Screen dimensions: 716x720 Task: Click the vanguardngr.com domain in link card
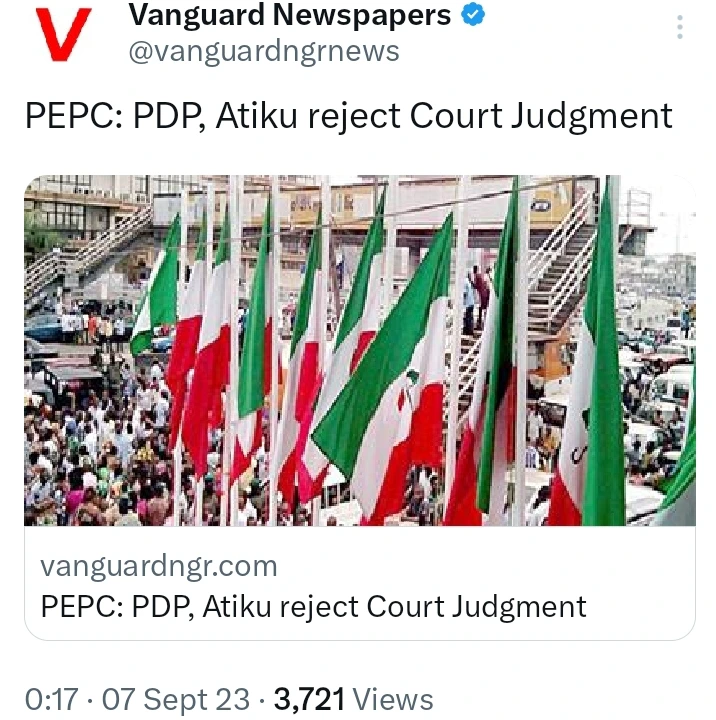pos(159,566)
